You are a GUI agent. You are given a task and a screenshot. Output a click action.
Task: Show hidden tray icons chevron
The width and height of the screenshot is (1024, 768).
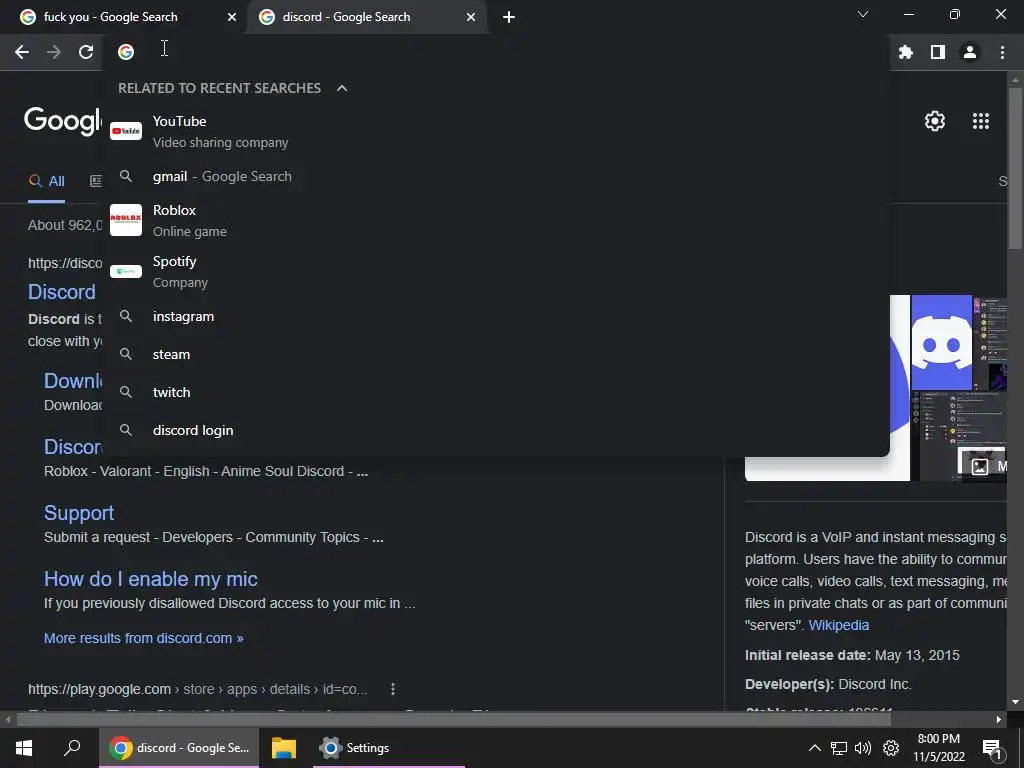click(x=814, y=748)
